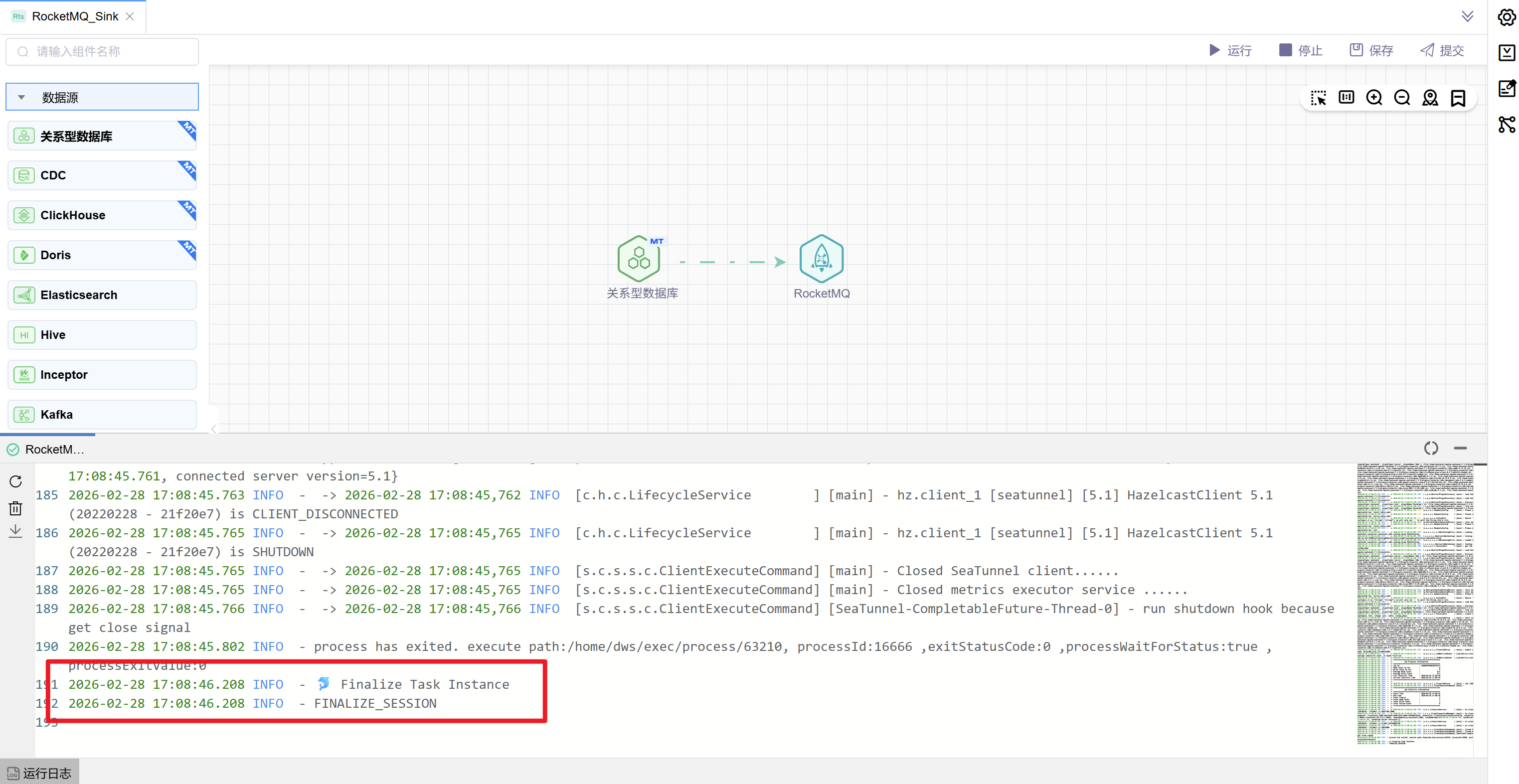
Task: Clear the log with trash icon
Action: click(16, 508)
